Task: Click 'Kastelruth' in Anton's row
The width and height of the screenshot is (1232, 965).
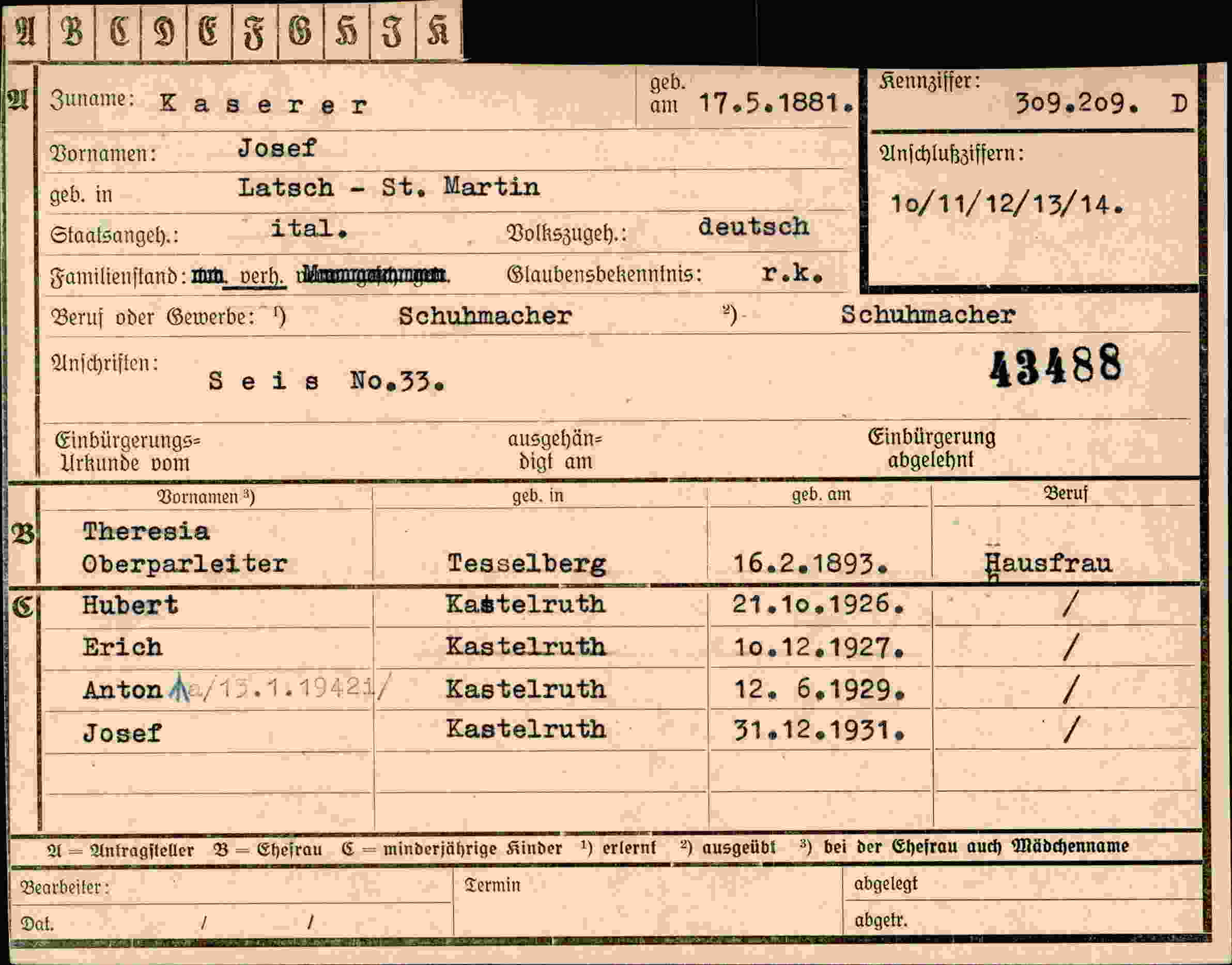Action: point(525,689)
